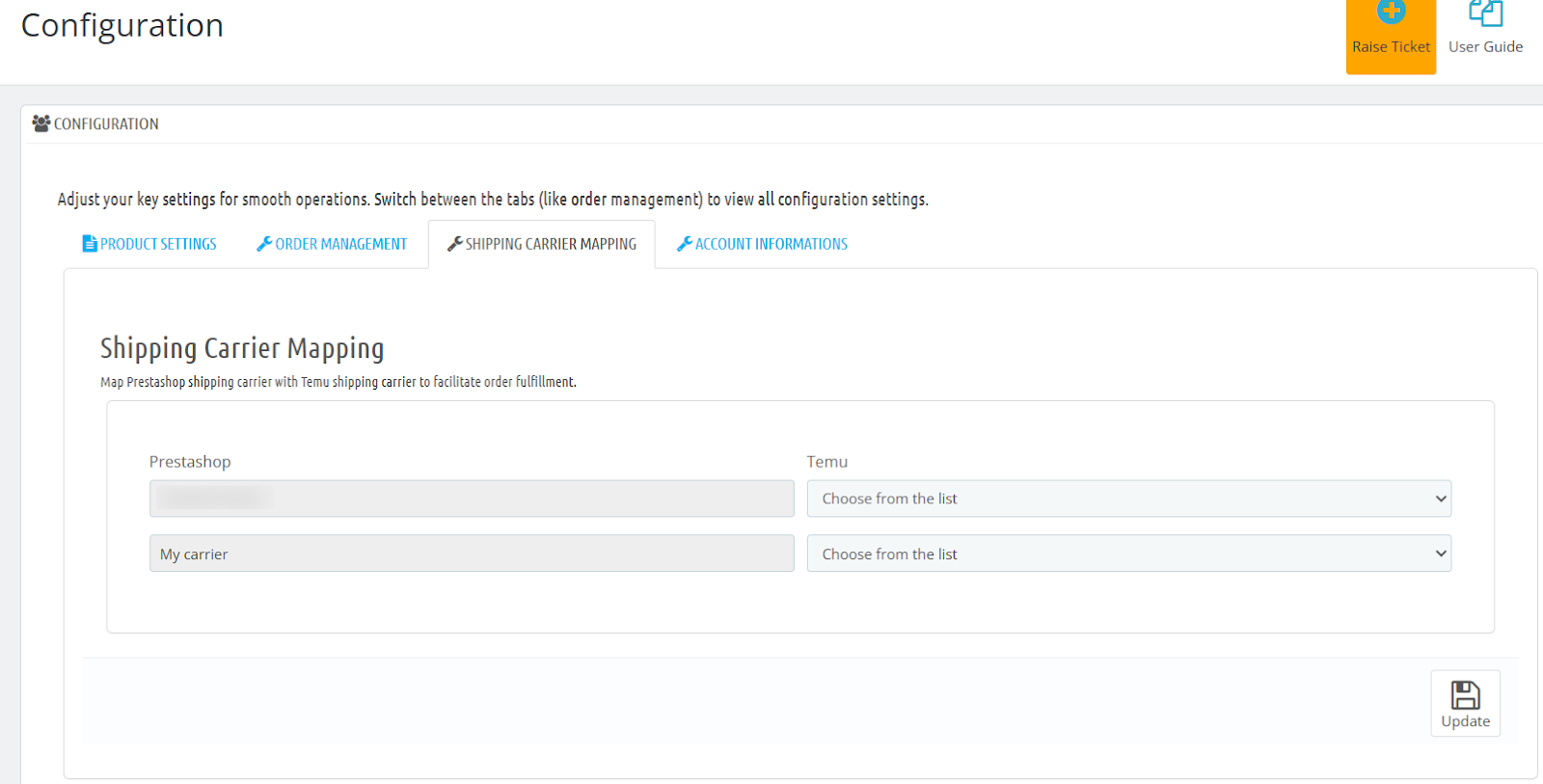Viewport: 1543px width, 784px height.
Task: Click the User Guide documents icon
Action: tap(1485, 14)
